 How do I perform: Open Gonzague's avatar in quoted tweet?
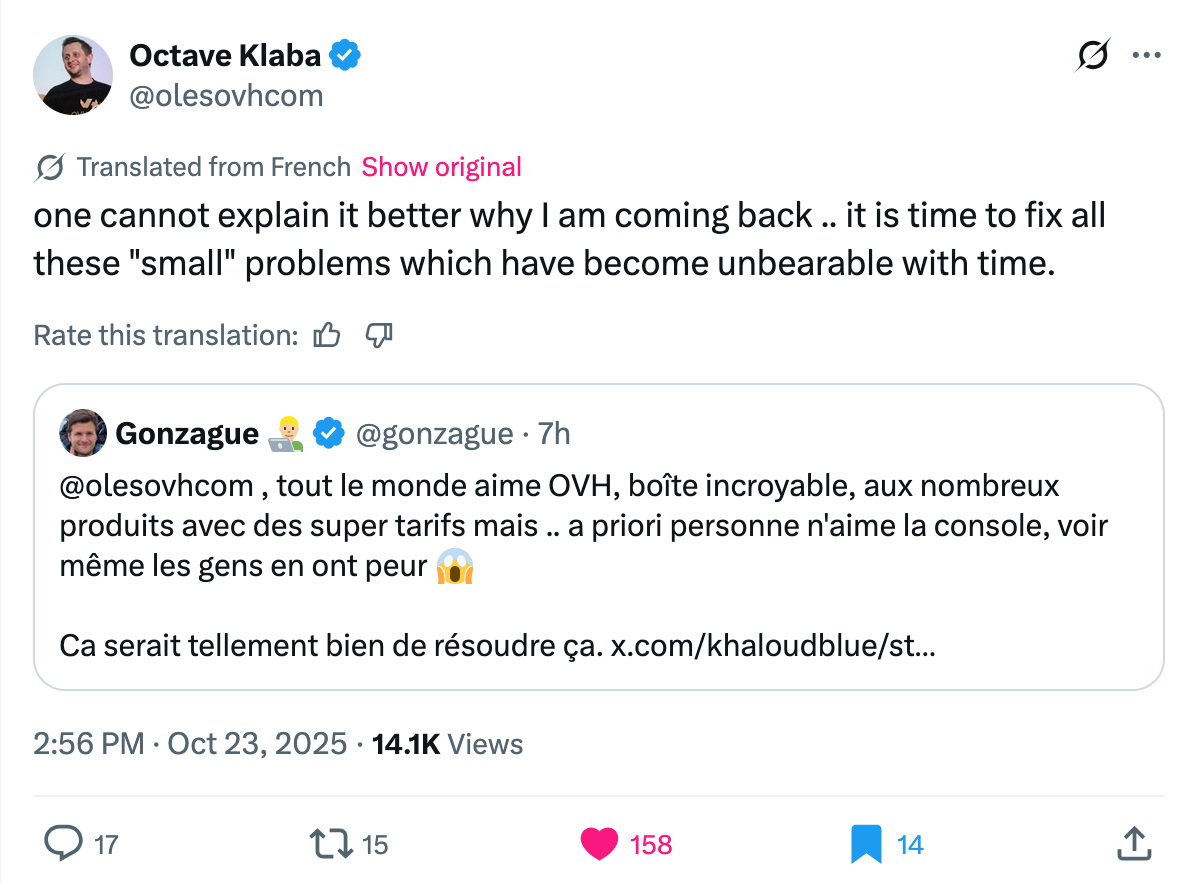pos(83,433)
